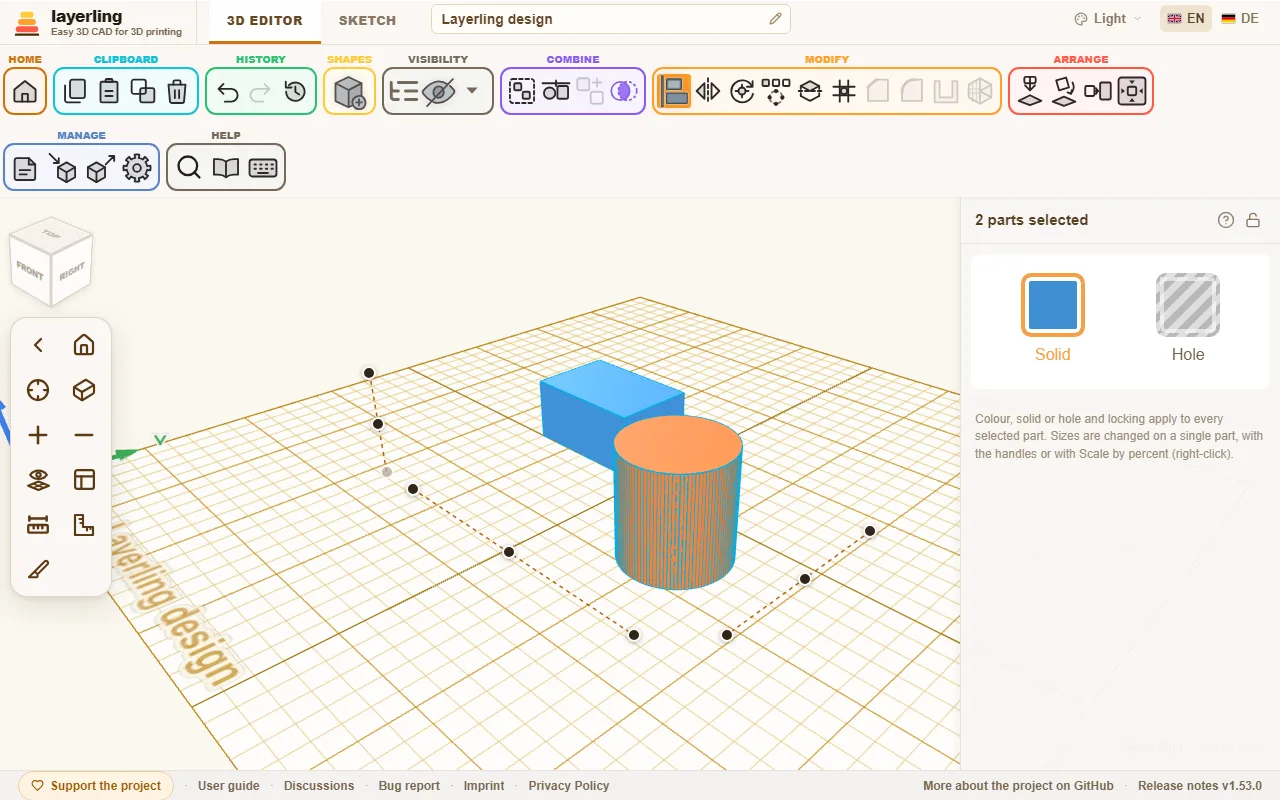Export the model with the cube-arrow-out icon
The image size is (1280, 800).
click(100, 168)
